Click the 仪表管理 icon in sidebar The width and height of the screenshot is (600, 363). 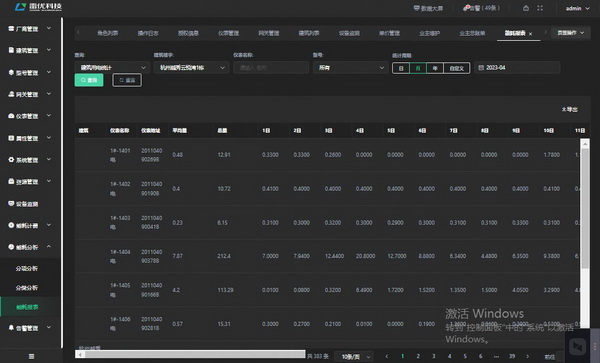click(x=11, y=116)
